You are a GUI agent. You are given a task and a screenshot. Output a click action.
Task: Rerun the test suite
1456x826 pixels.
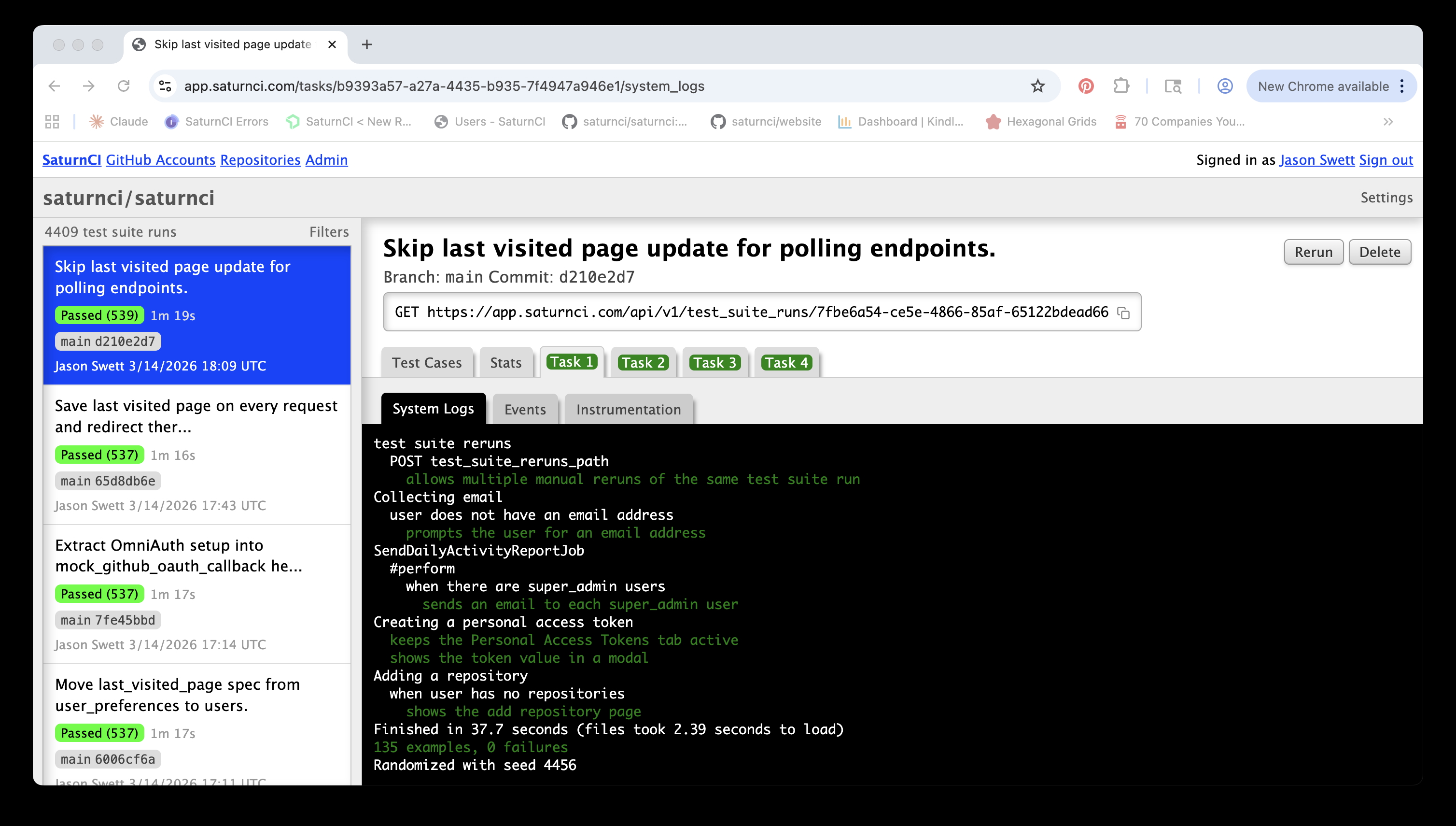(1313, 252)
